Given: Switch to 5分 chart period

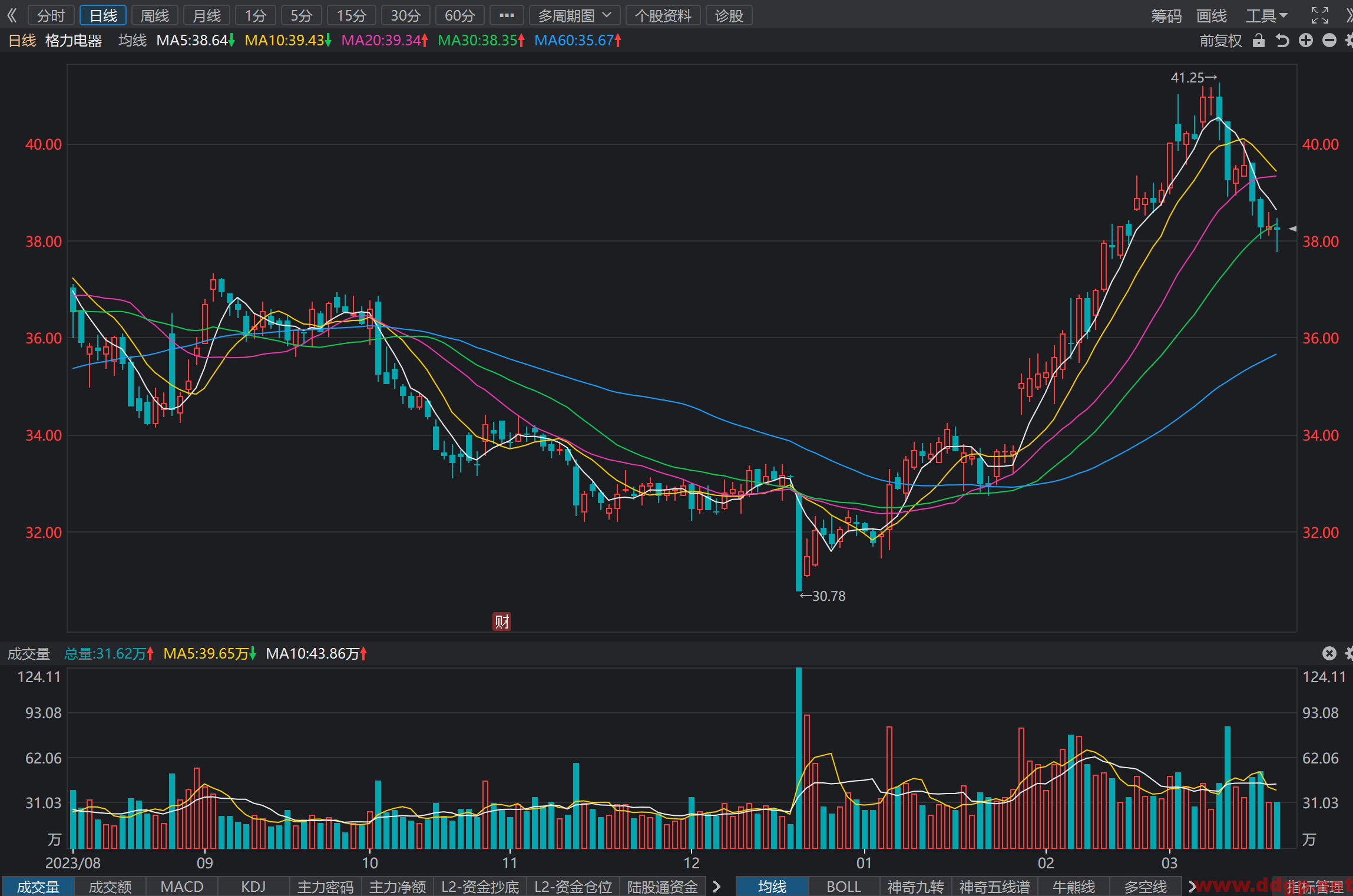Looking at the screenshot, I should click(302, 15).
